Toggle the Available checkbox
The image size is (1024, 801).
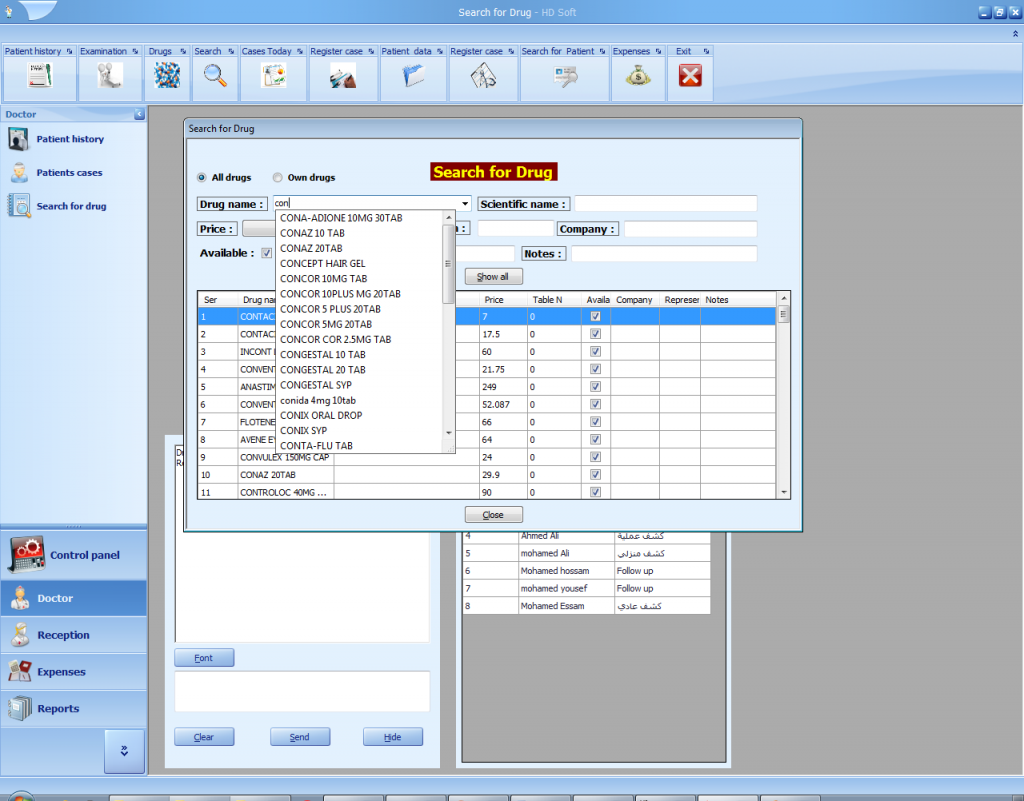pos(266,253)
